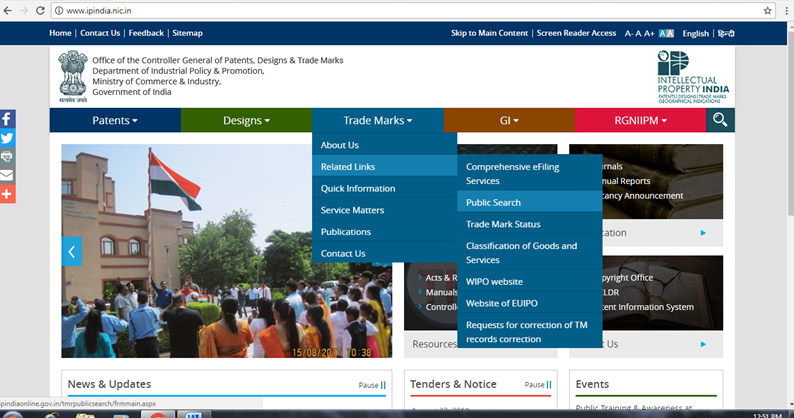The width and height of the screenshot is (794, 418).
Task: Open Chrome browser menu three dots
Action: click(786, 11)
